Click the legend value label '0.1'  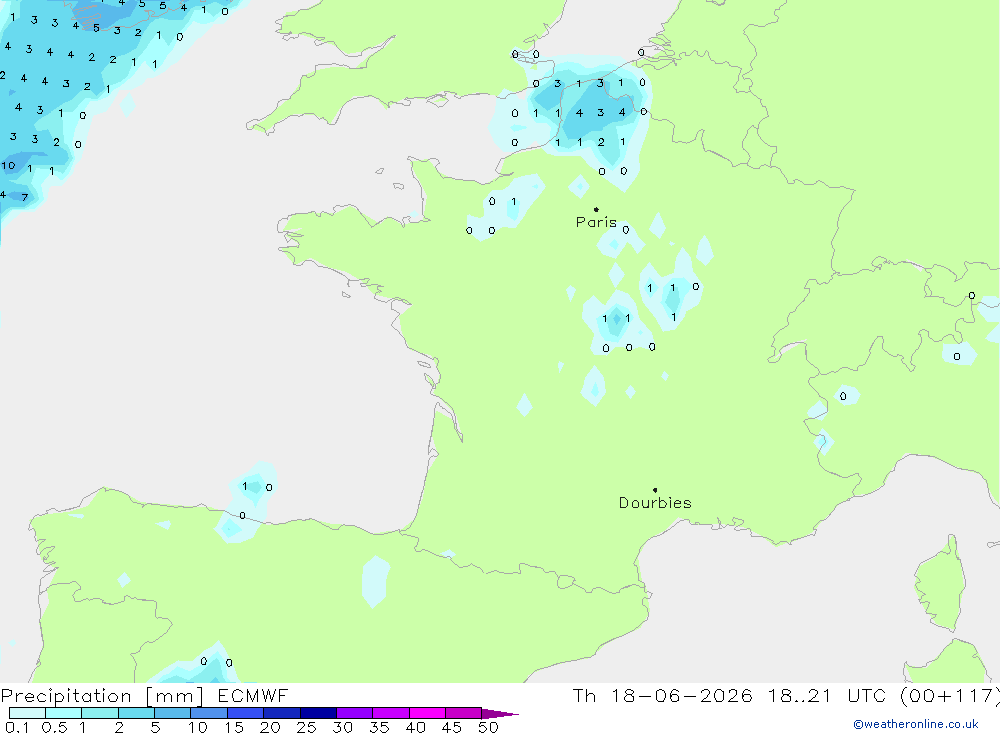[x=17, y=727]
